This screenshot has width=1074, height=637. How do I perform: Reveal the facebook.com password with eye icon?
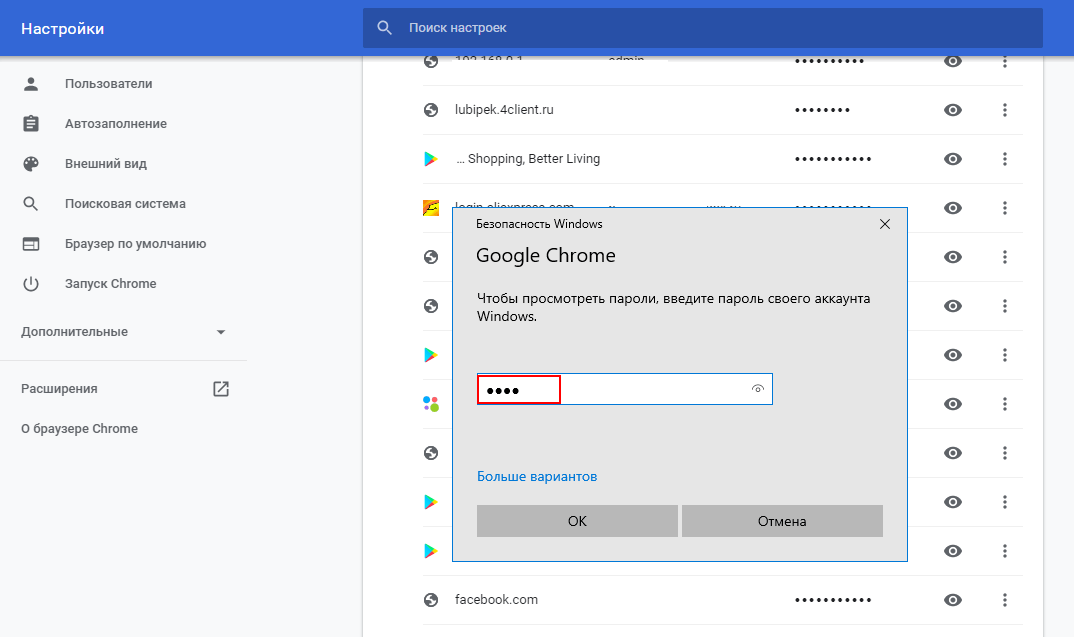[953, 600]
